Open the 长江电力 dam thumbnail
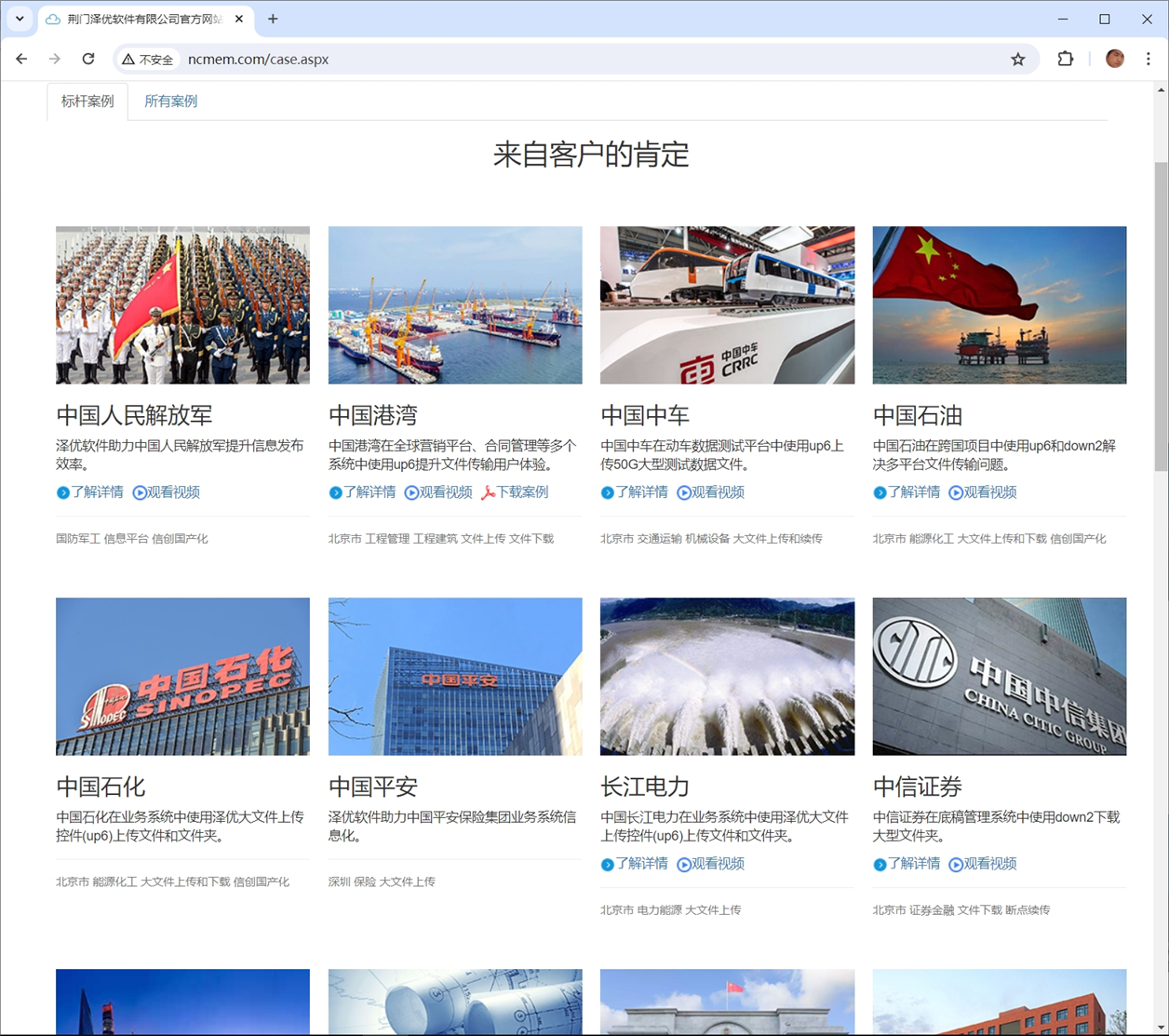The height and width of the screenshot is (1036, 1169). [727, 676]
